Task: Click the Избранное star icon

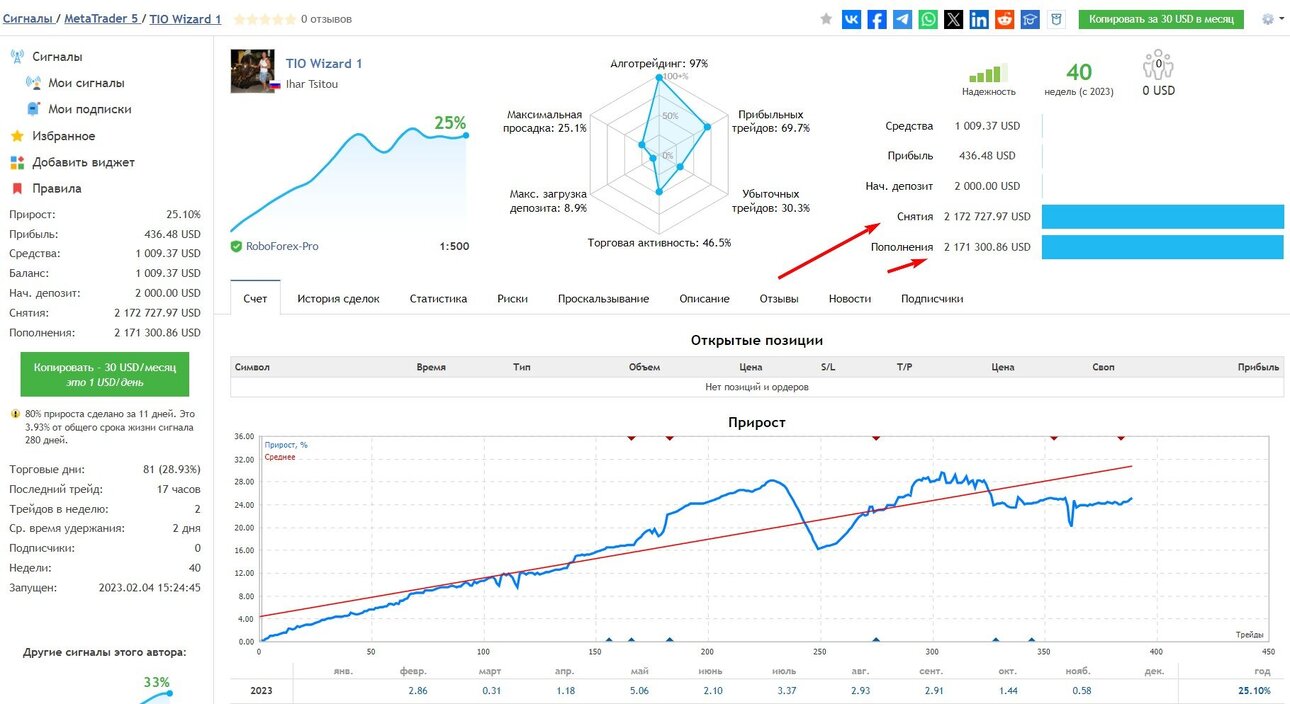Action: (17, 136)
